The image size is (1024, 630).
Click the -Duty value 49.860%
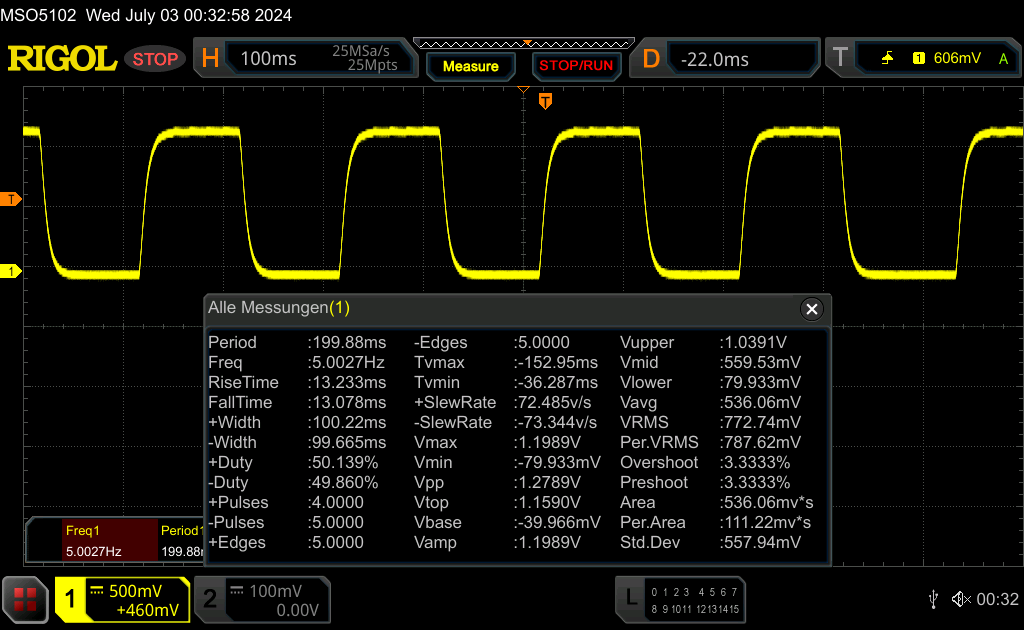(345, 482)
